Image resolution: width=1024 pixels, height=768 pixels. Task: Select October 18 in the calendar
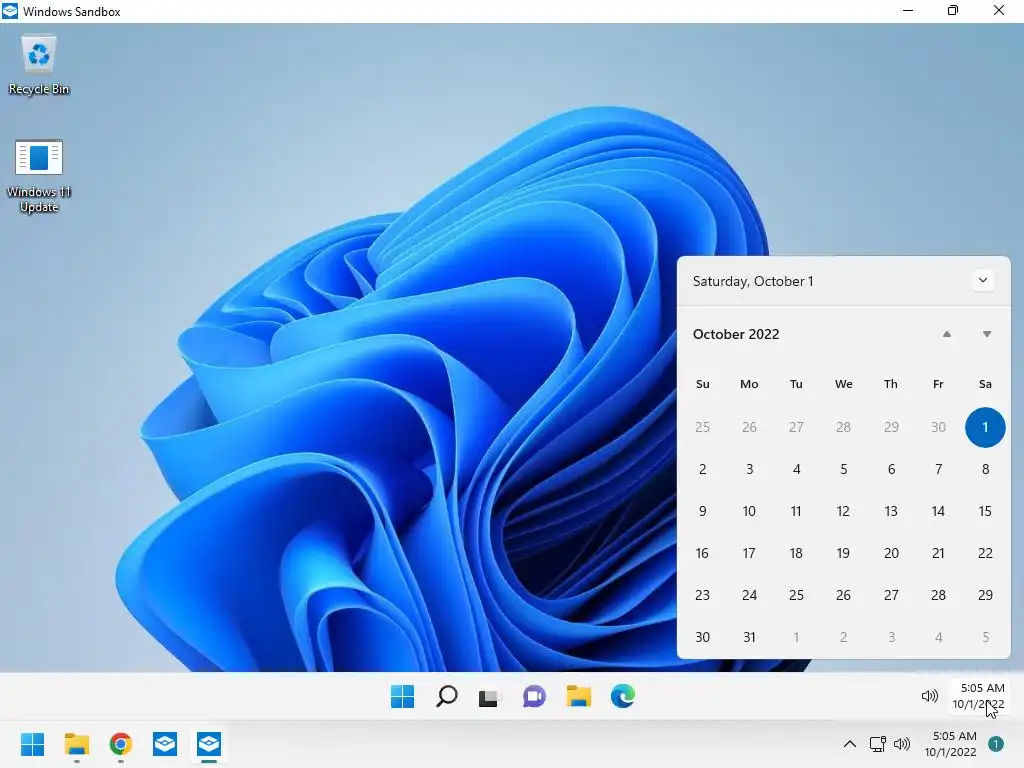[x=797, y=553]
